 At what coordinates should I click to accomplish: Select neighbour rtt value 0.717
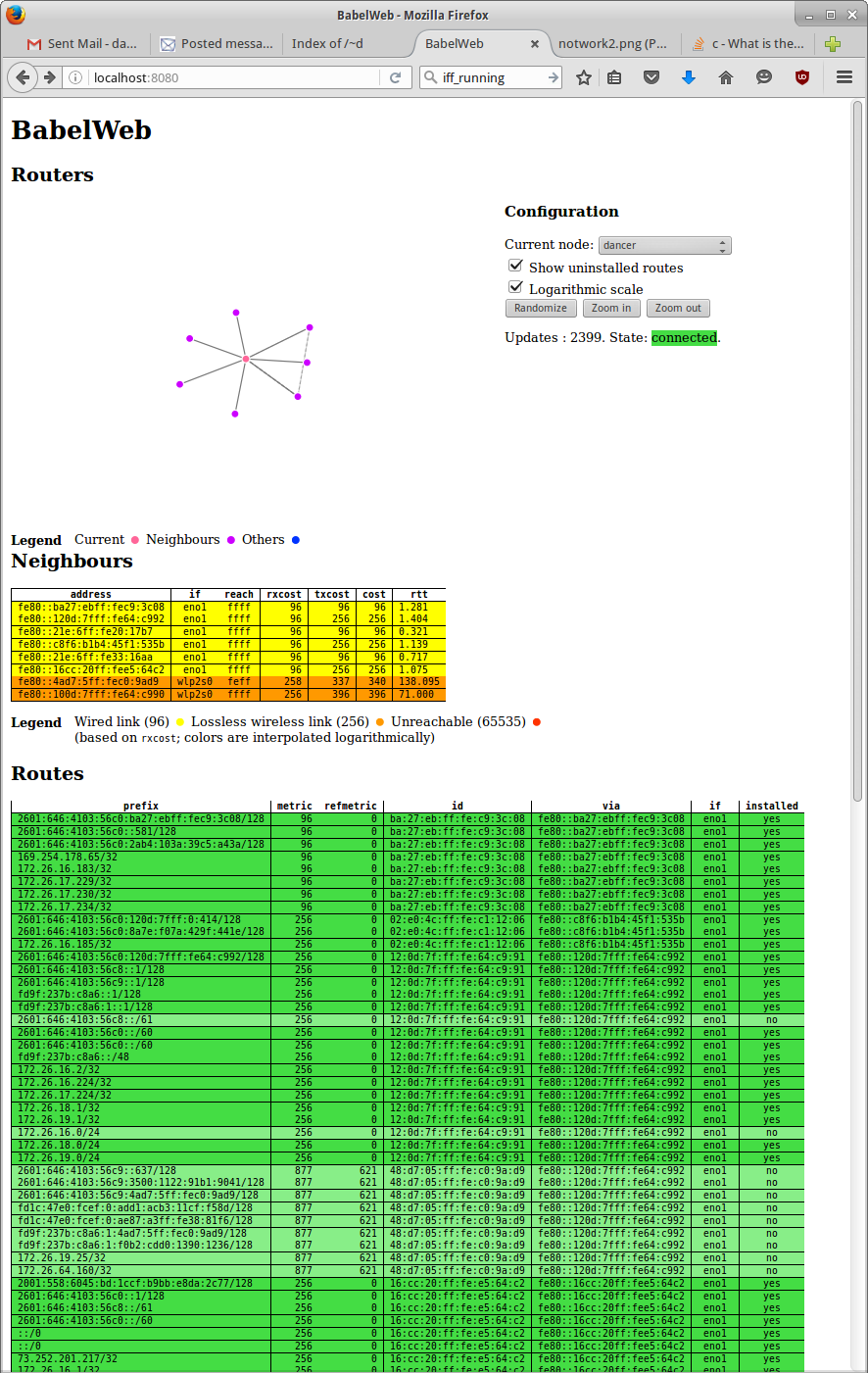click(413, 657)
